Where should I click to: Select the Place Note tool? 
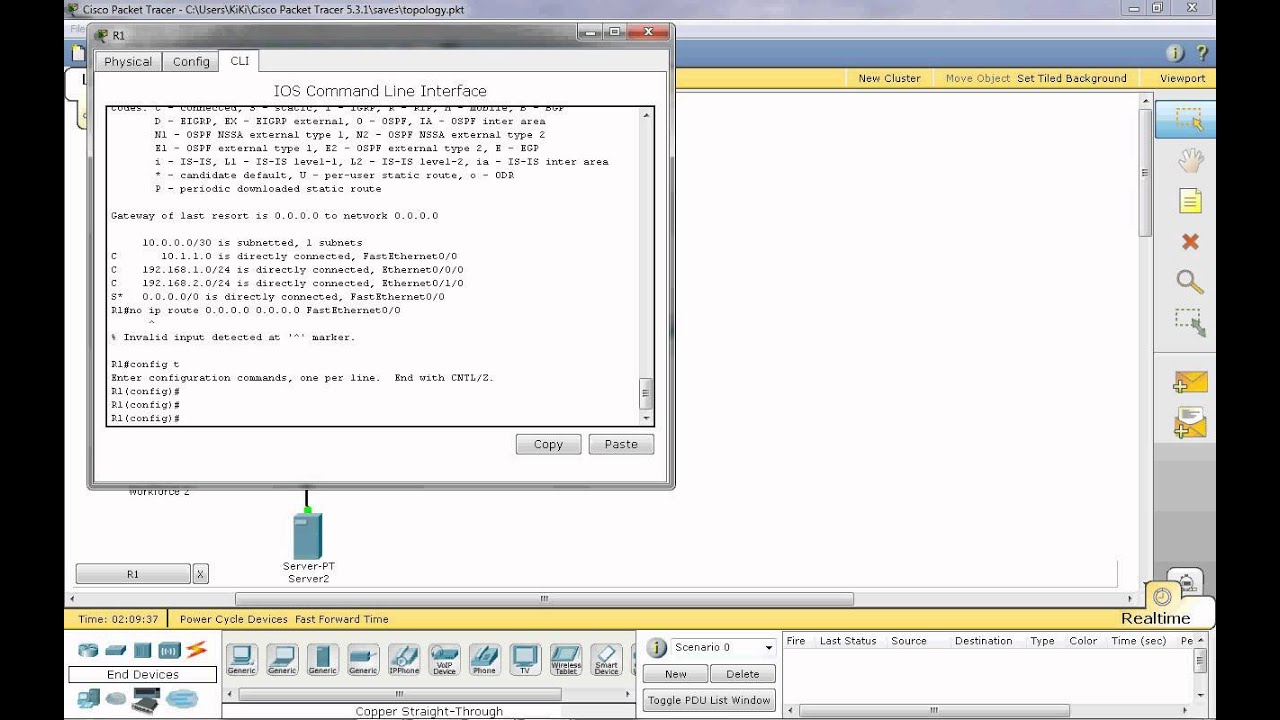1189,201
